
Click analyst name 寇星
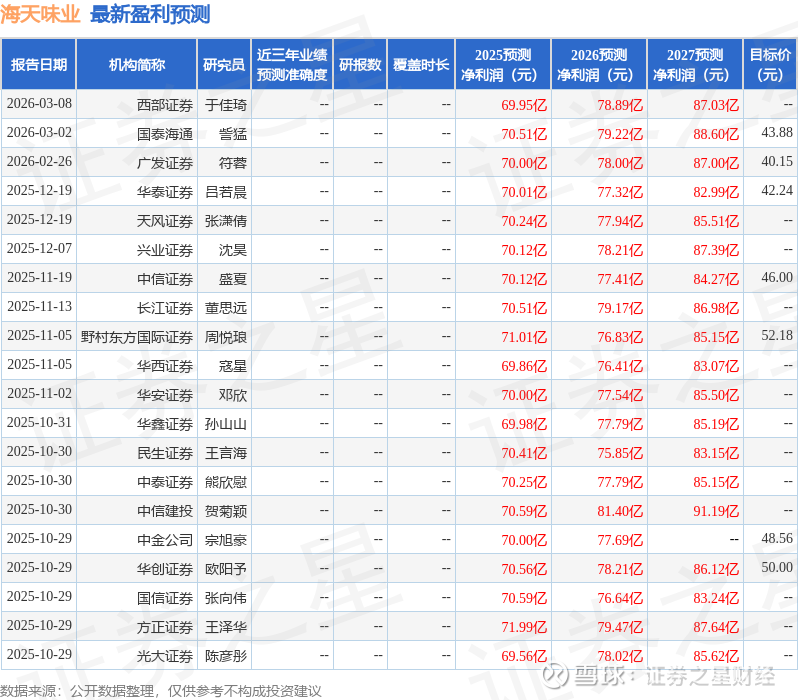pyautogui.click(x=233, y=367)
